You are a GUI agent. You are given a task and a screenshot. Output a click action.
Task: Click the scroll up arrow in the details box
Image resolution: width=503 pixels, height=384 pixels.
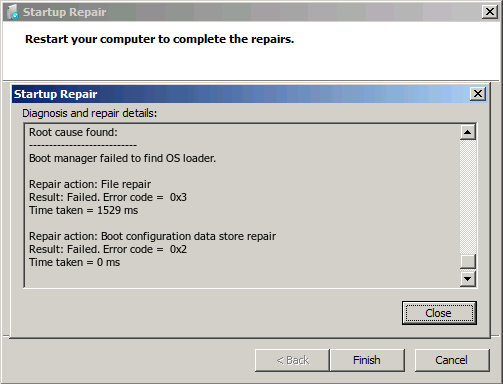[x=468, y=132]
